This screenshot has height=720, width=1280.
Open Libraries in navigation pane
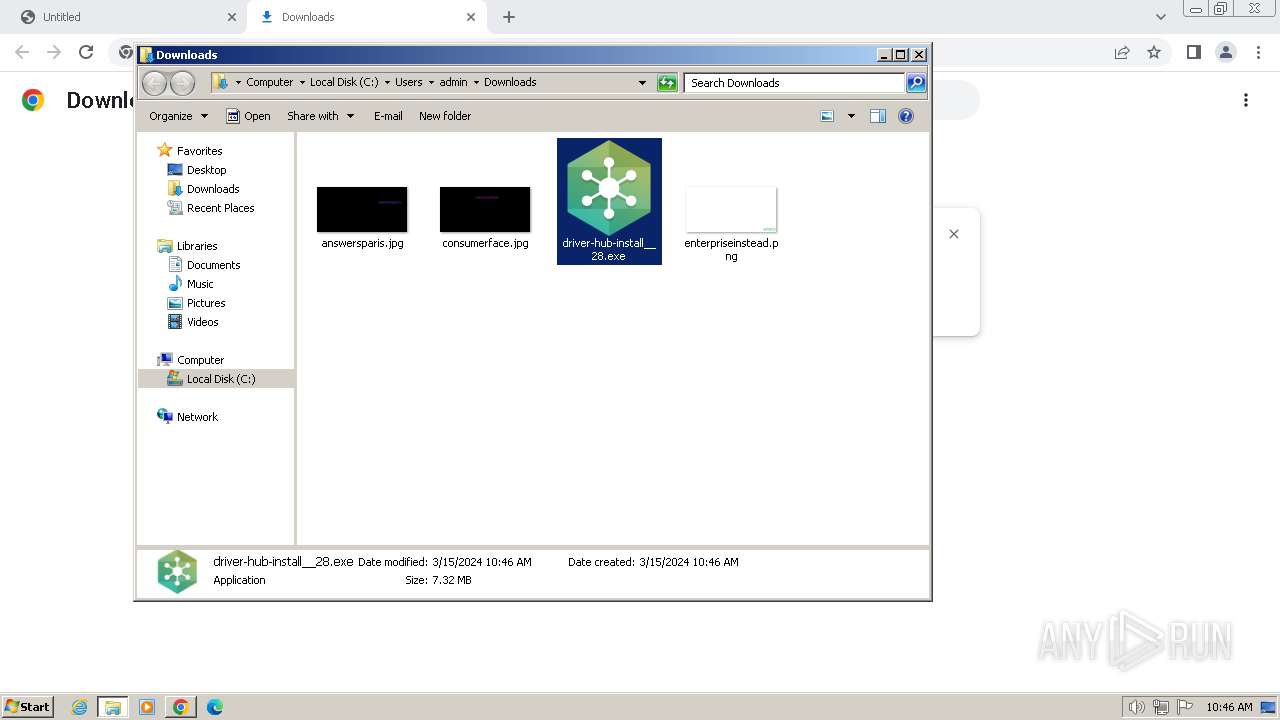coord(197,246)
